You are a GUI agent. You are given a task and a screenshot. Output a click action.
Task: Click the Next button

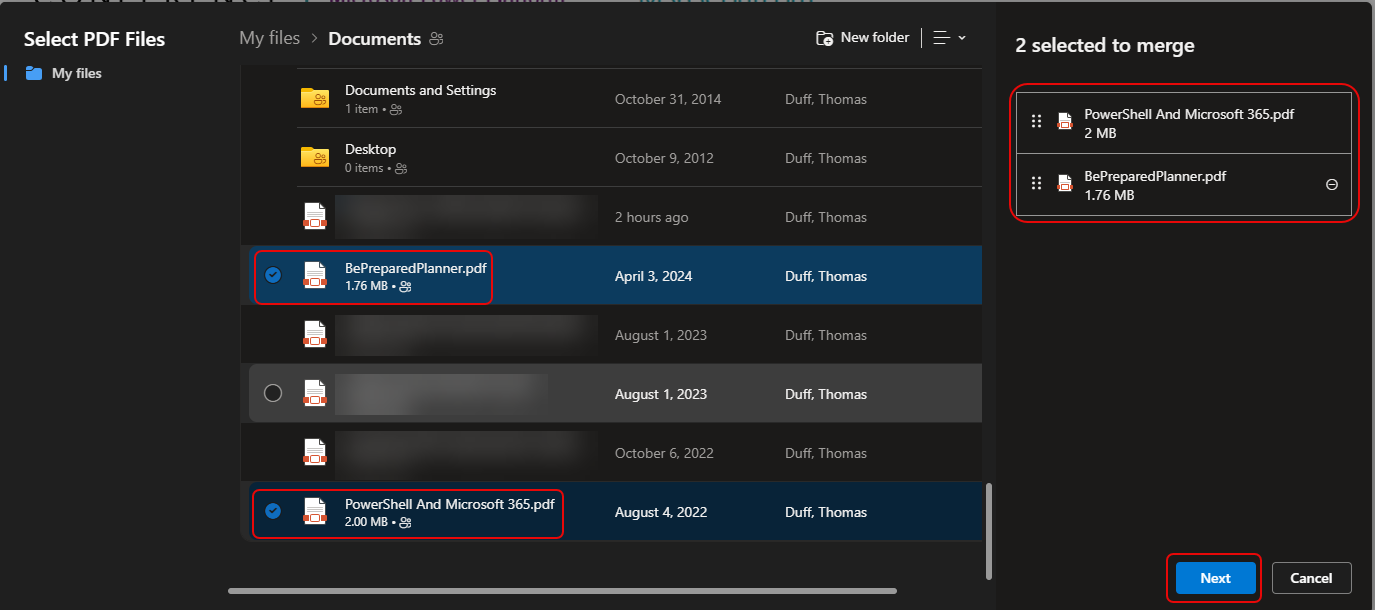coord(1215,578)
